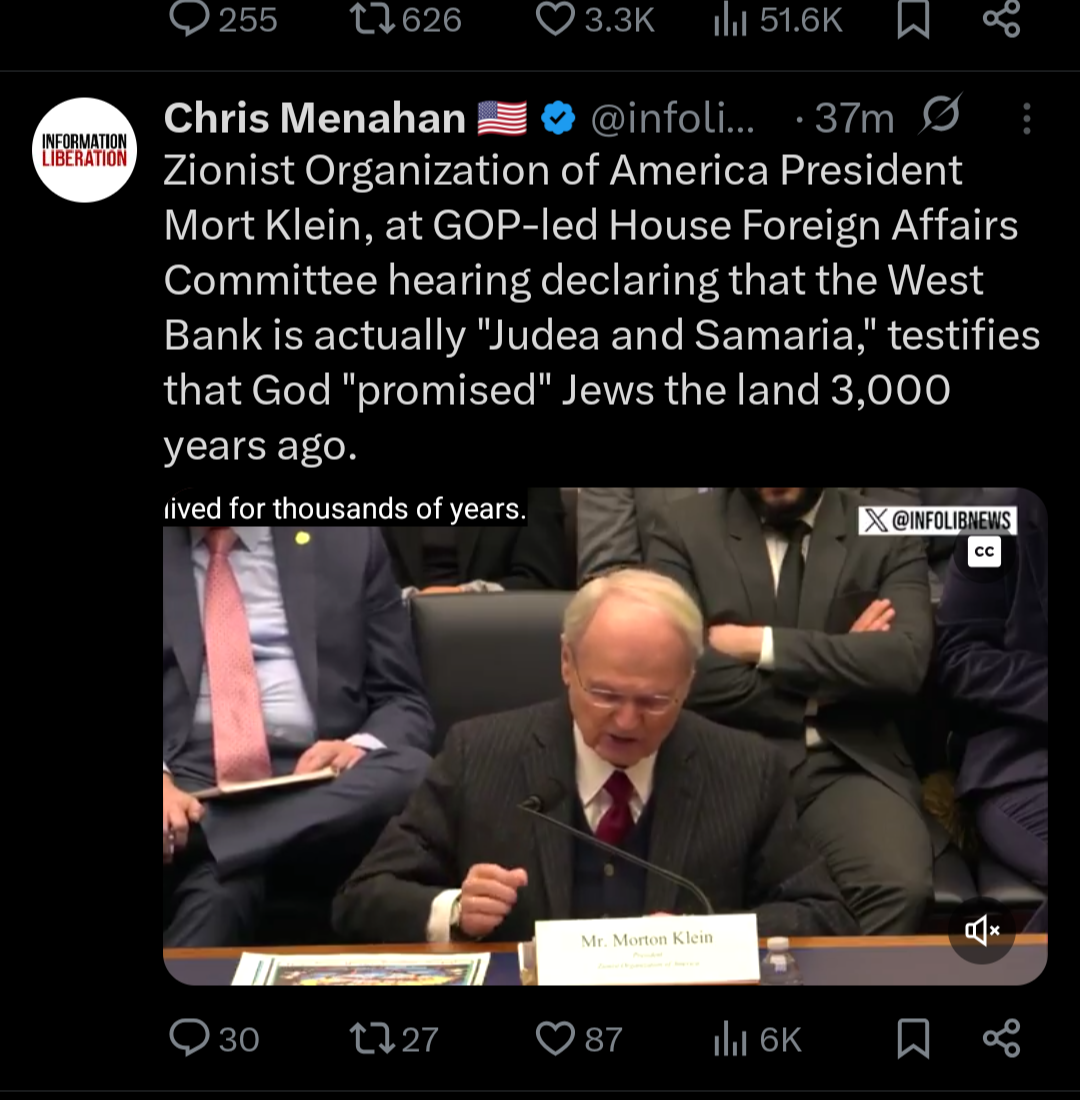Bookmark Chris Menahan's post
The image size is (1080, 1100).
click(913, 1039)
